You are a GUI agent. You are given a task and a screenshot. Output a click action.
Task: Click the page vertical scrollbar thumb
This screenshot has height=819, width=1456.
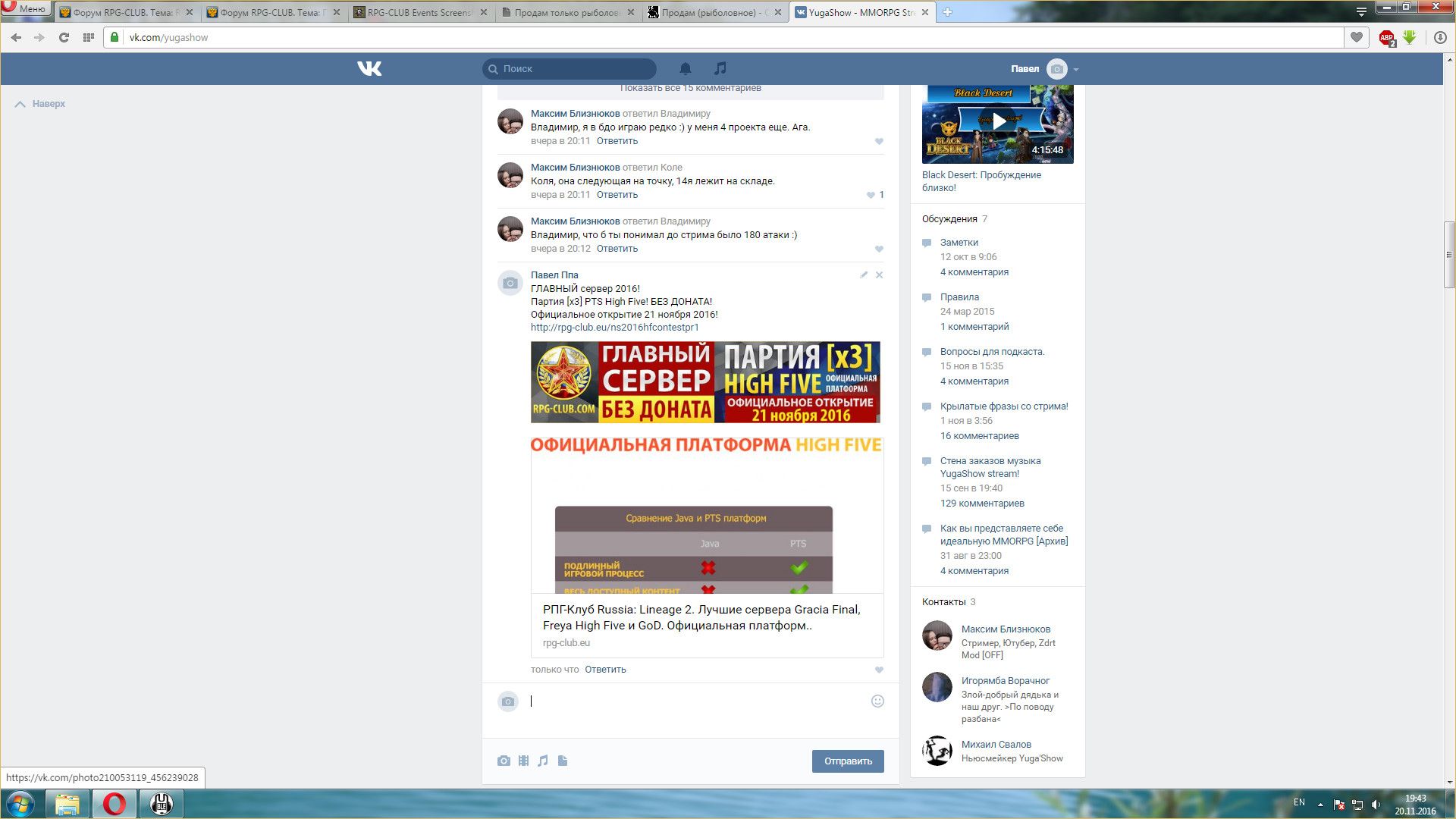click(x=1449, y=255)
